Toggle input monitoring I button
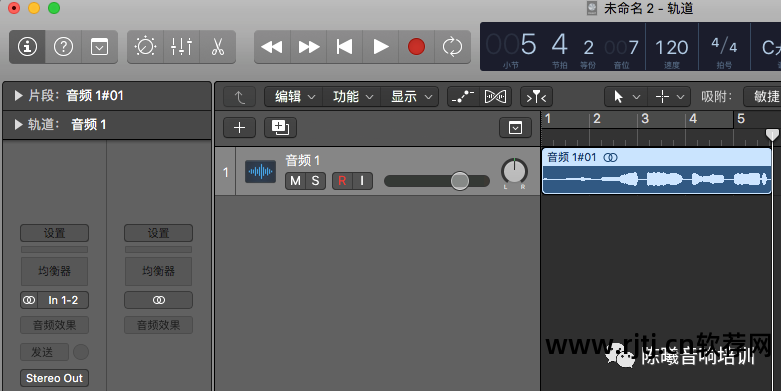Viewport: 781px width, 391px height. pos(362,181)
